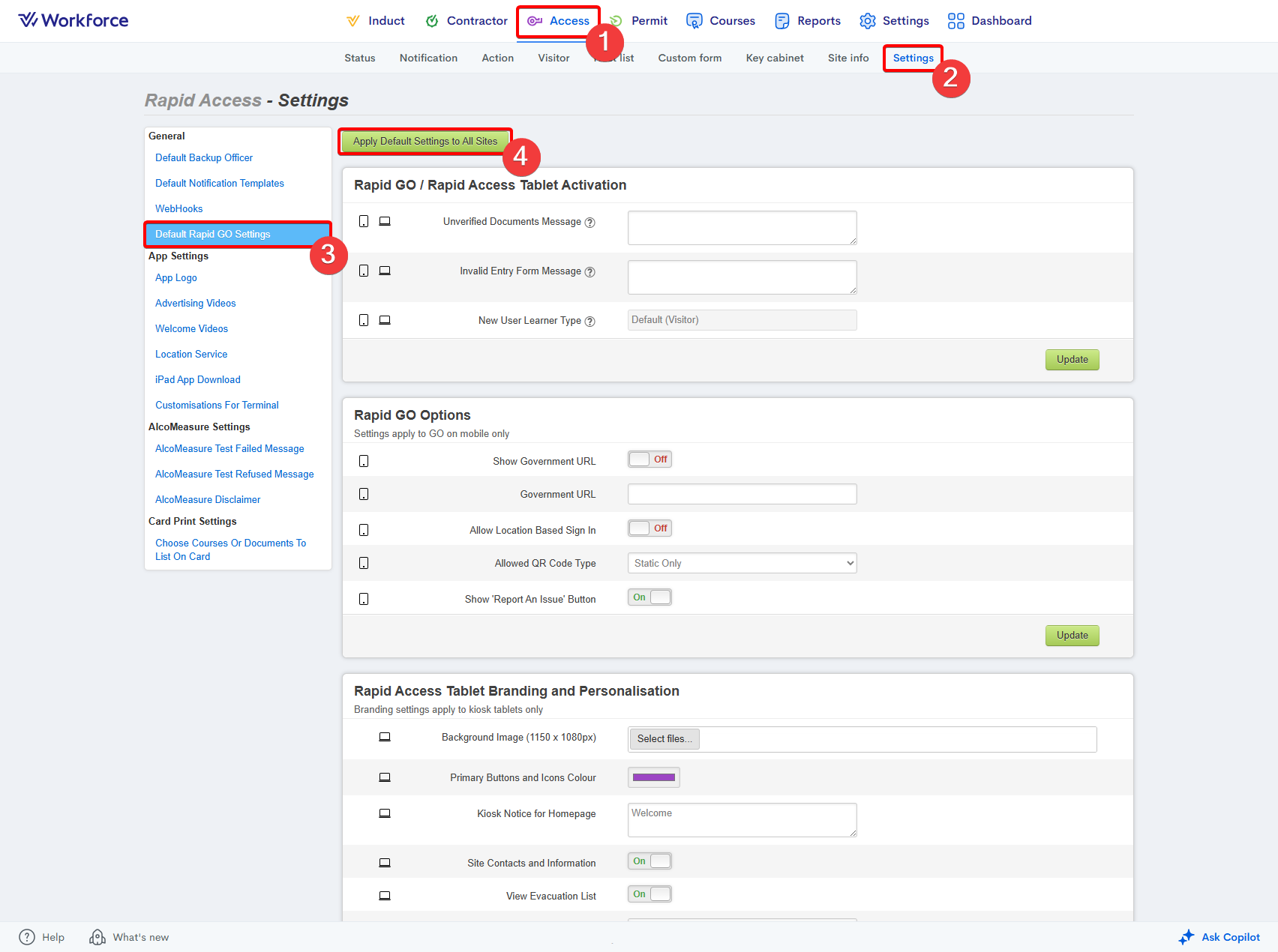Click the Government URL input field
Screen dimensions: 1278x952
coord(742,495)
